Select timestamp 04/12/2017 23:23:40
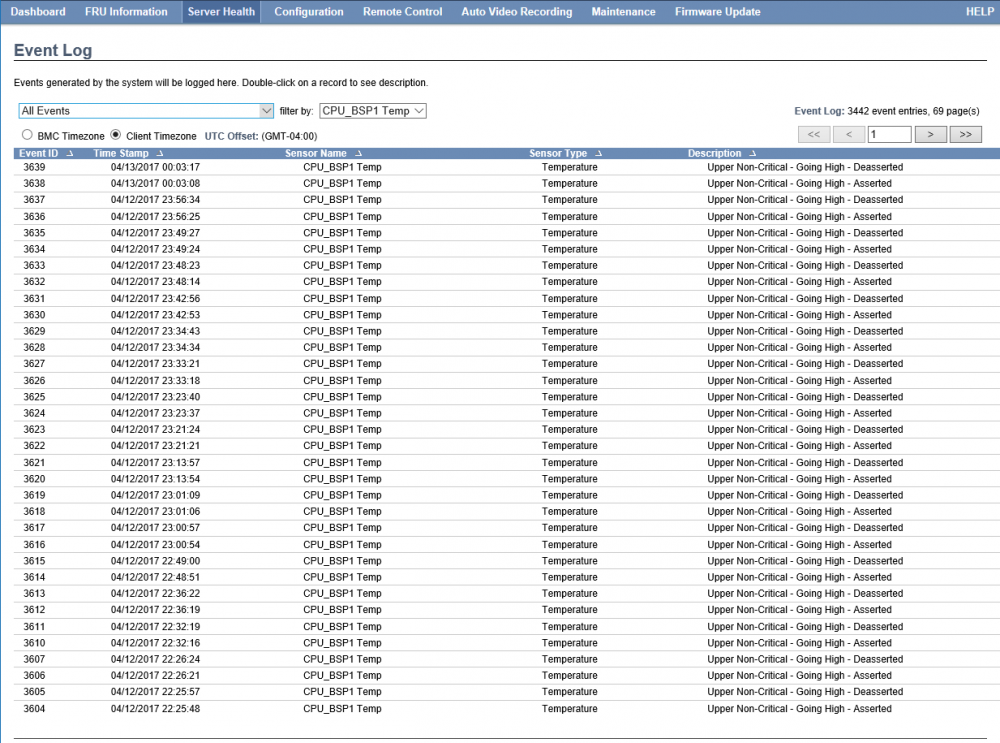Viewport: 1000px width, 743px height. point(155,397)
